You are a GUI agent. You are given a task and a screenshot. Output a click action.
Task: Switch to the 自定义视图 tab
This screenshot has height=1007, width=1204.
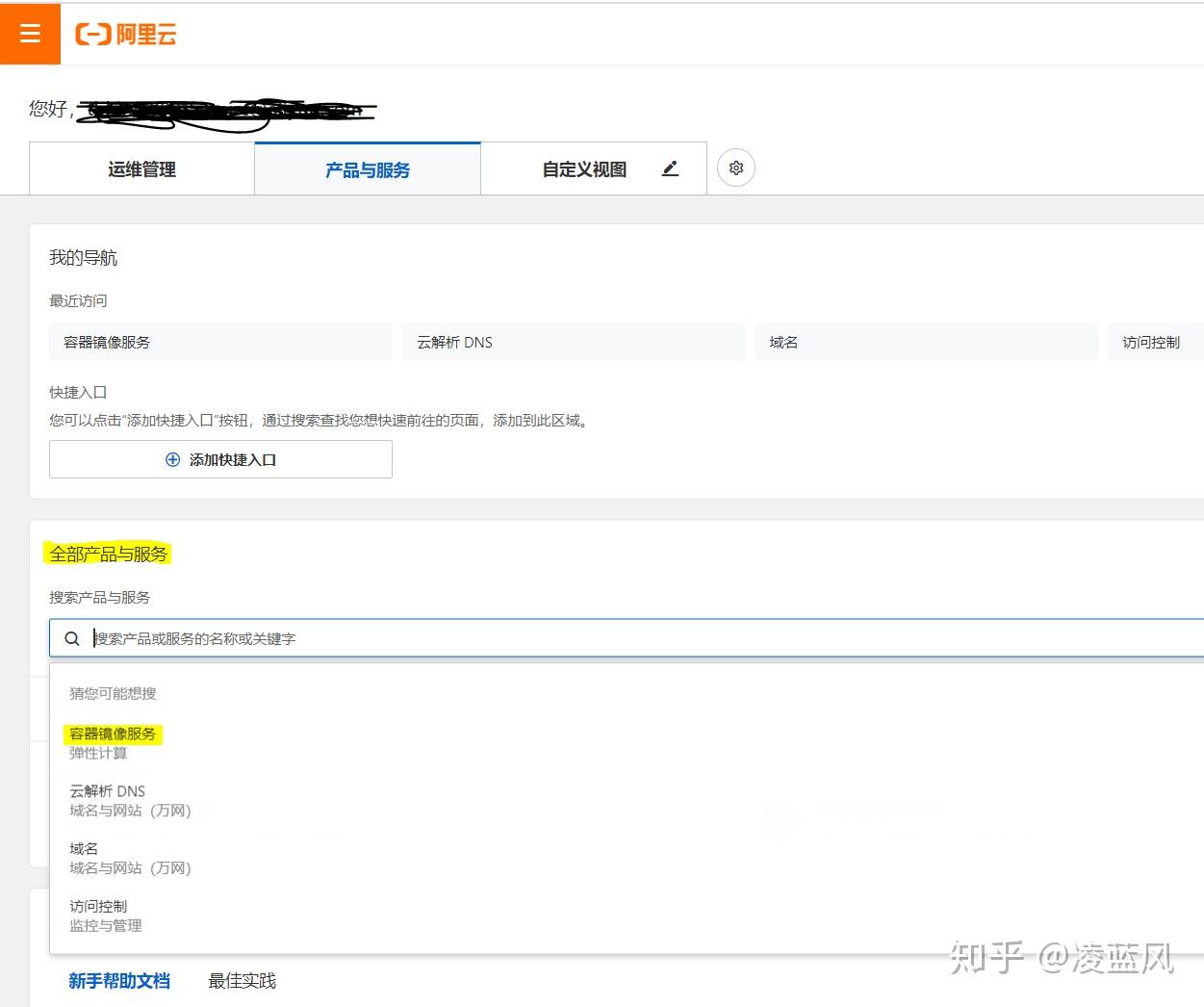[583, 168]
